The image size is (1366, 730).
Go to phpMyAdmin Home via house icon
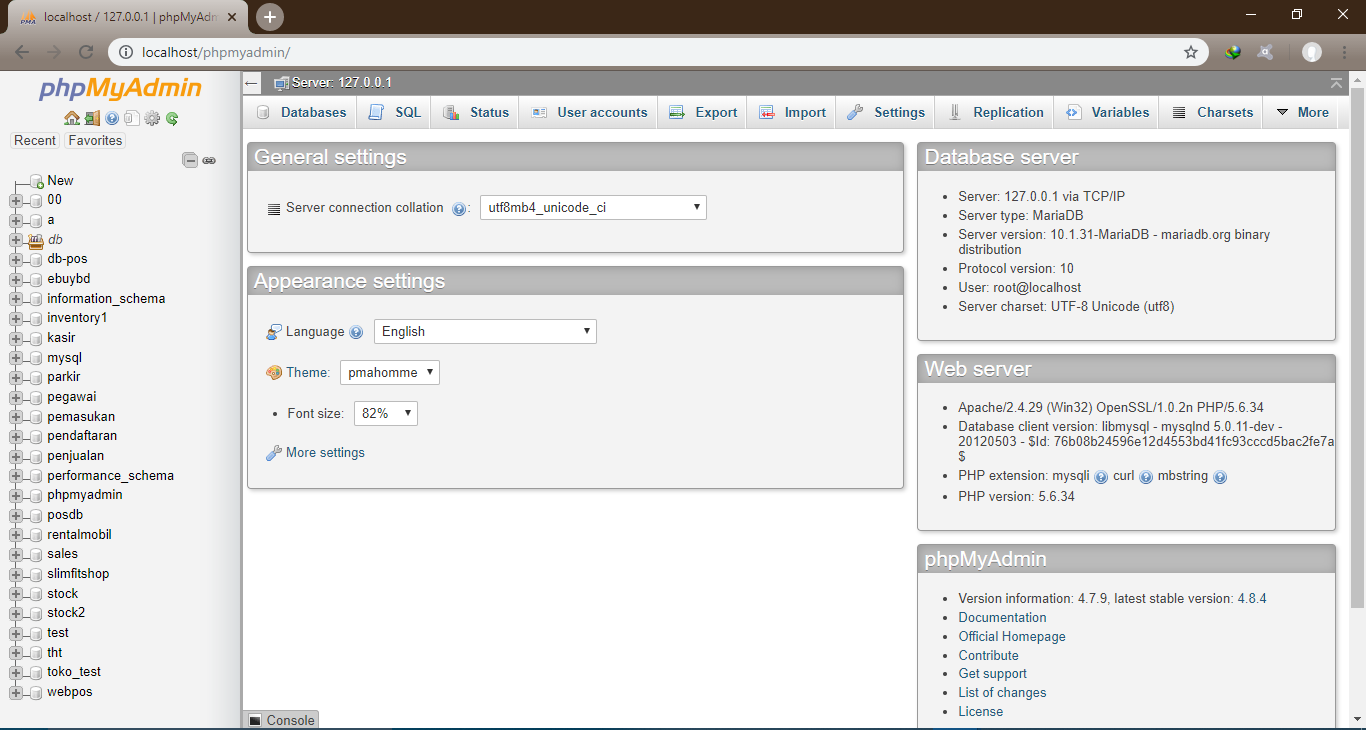click(72, 118)
